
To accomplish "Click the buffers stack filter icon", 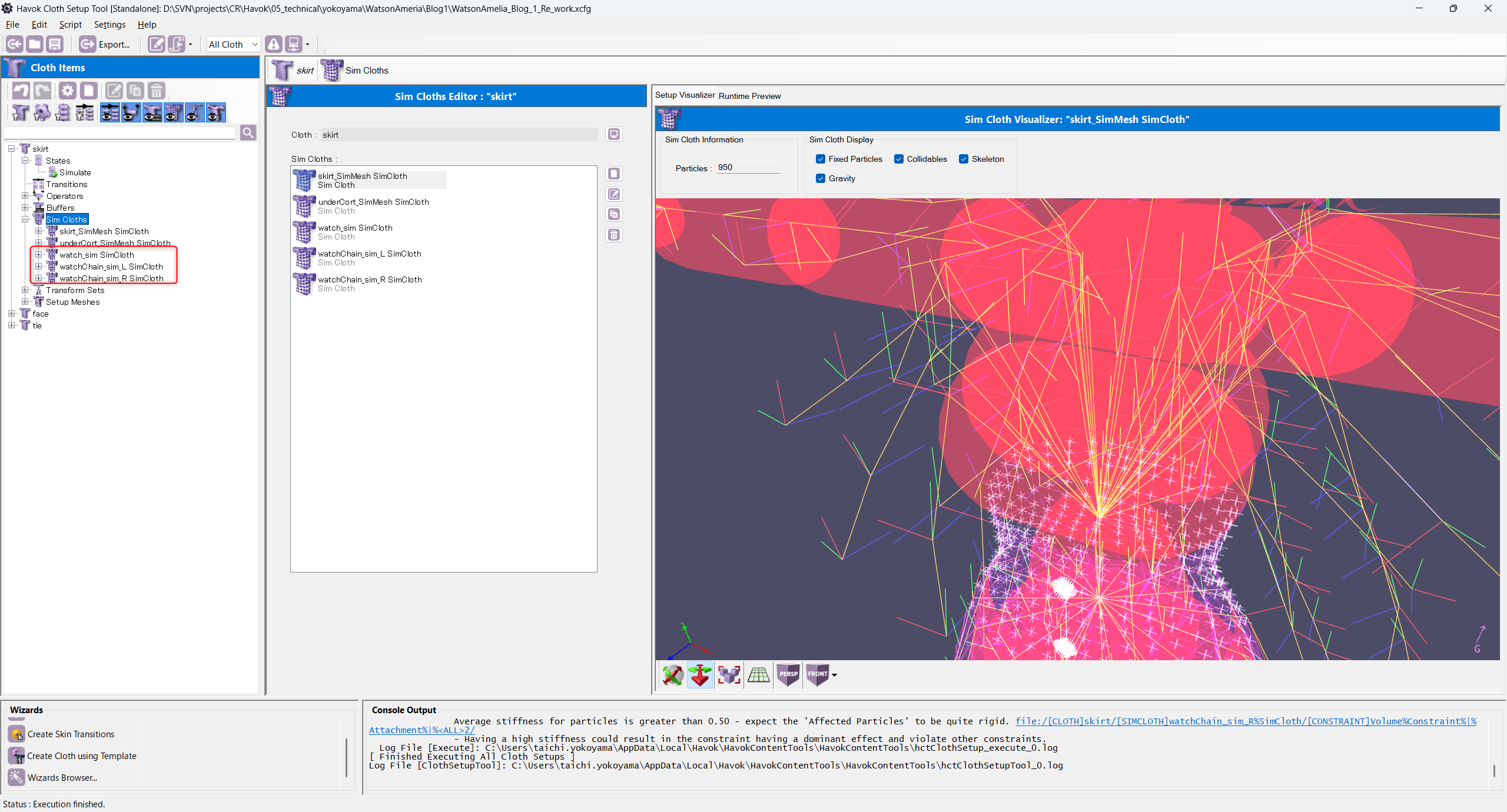I will click(x=63, y=112).
